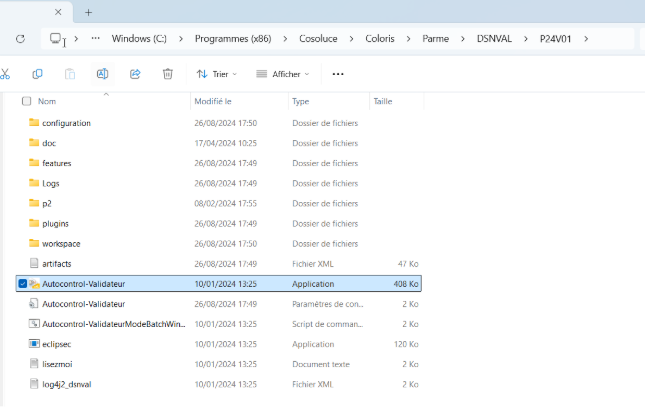Click the Cut scissors icon
The width and height of the screenshot is (645, 408).
[x=5, y=74]
